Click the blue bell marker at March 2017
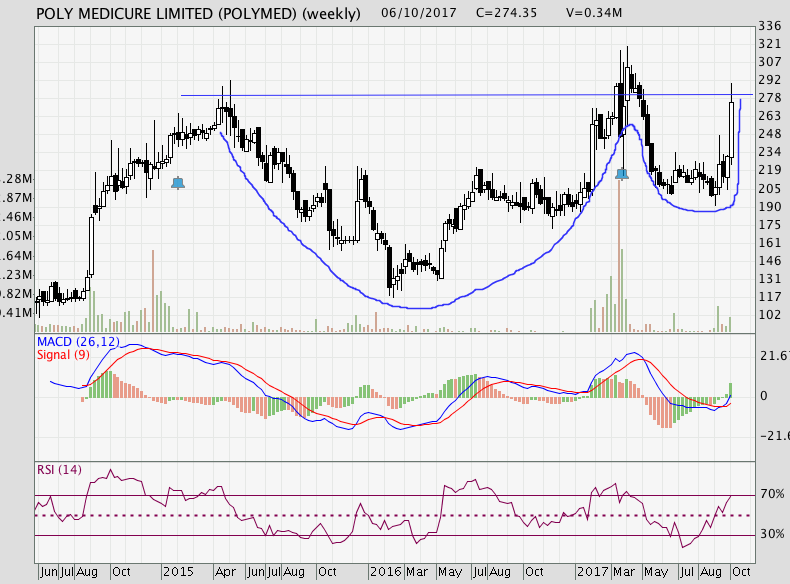Viewport: 790px width, 584px height. coord(622,174)
